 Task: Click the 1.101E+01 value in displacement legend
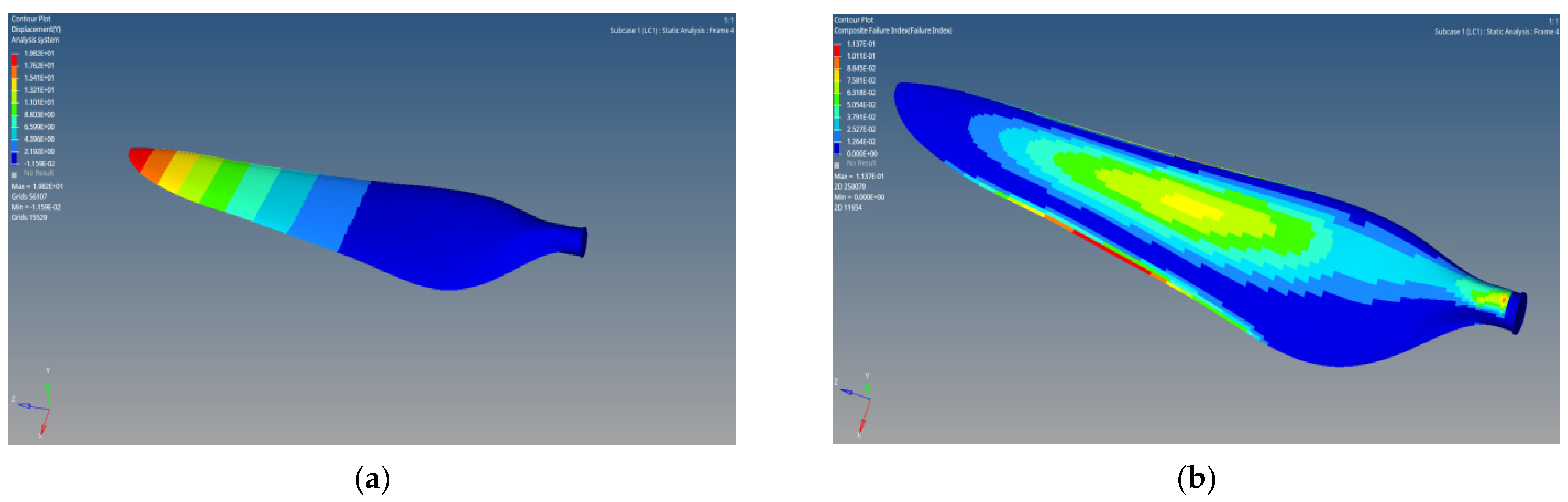tap(39, 102)
